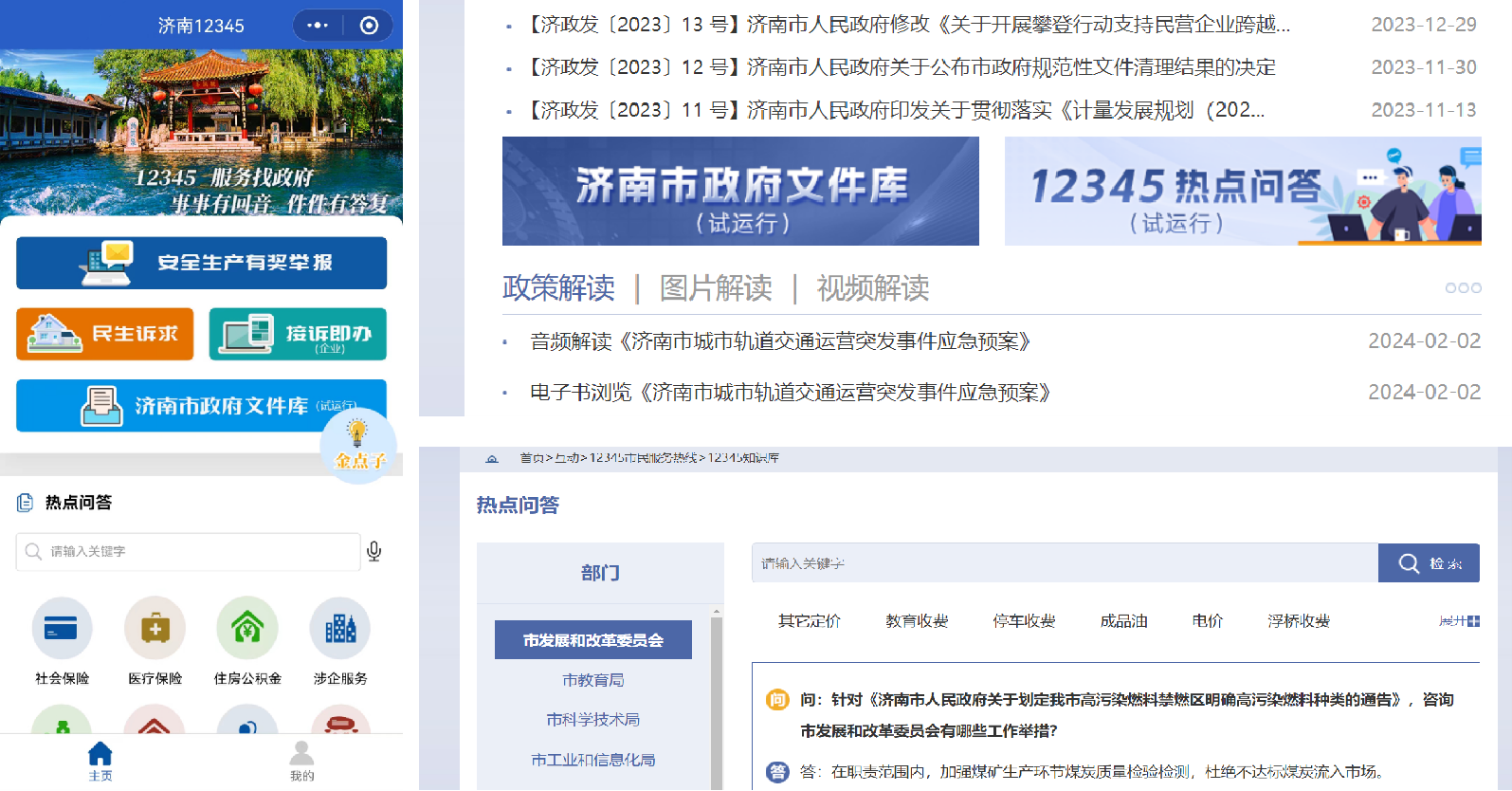
Task: Select the 视频解读 tab
Action: click(873, 288)
